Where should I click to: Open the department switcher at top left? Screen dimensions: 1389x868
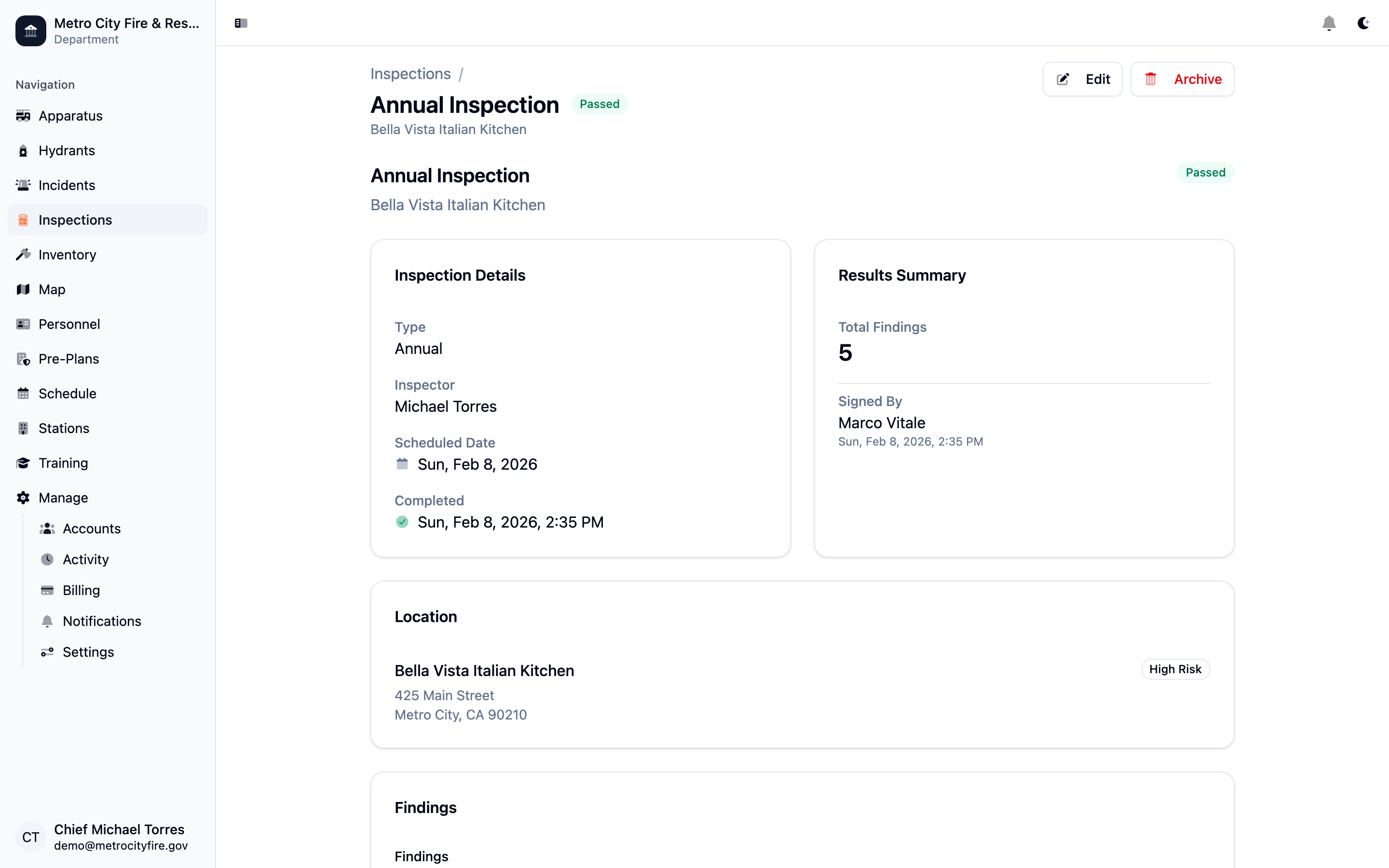[x=108, y=30]
